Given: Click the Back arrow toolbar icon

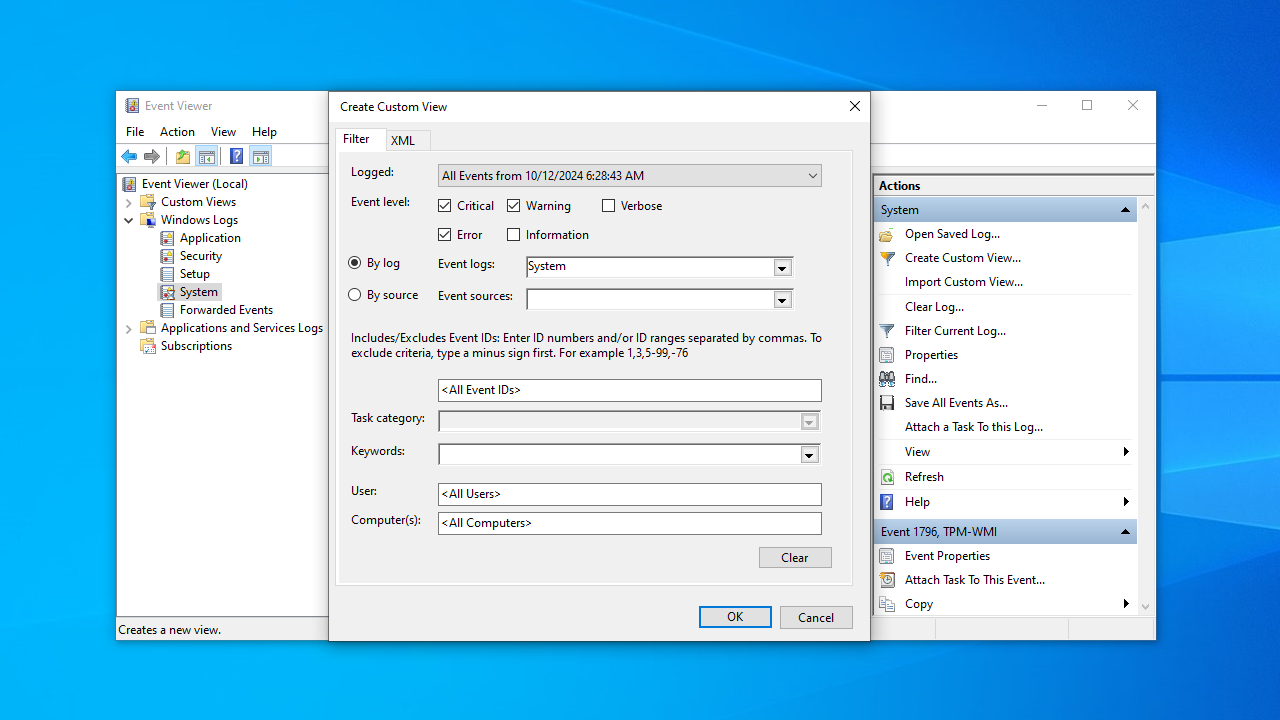Looking at the screenshot, I should pos(129,157).
